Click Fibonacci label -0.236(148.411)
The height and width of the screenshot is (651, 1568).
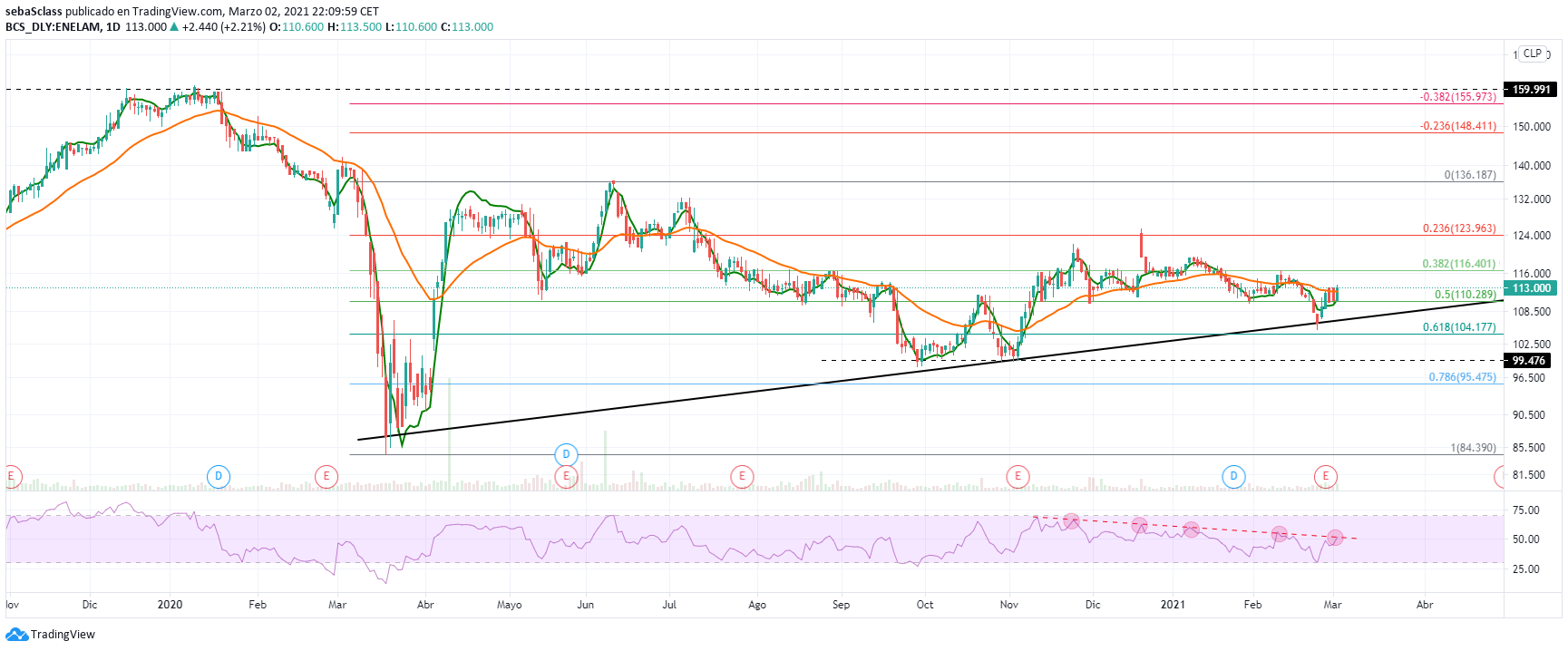(x=1458, y=126)
